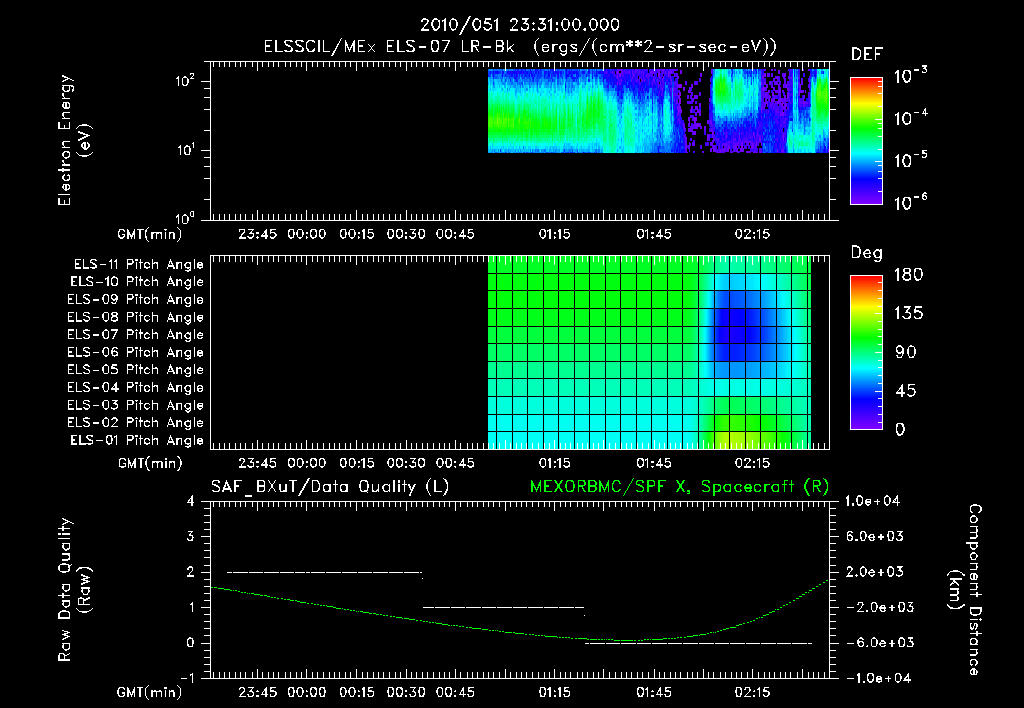
Task: Click 02:15 tick under the pitch angle plot
Action: point(752,463)
